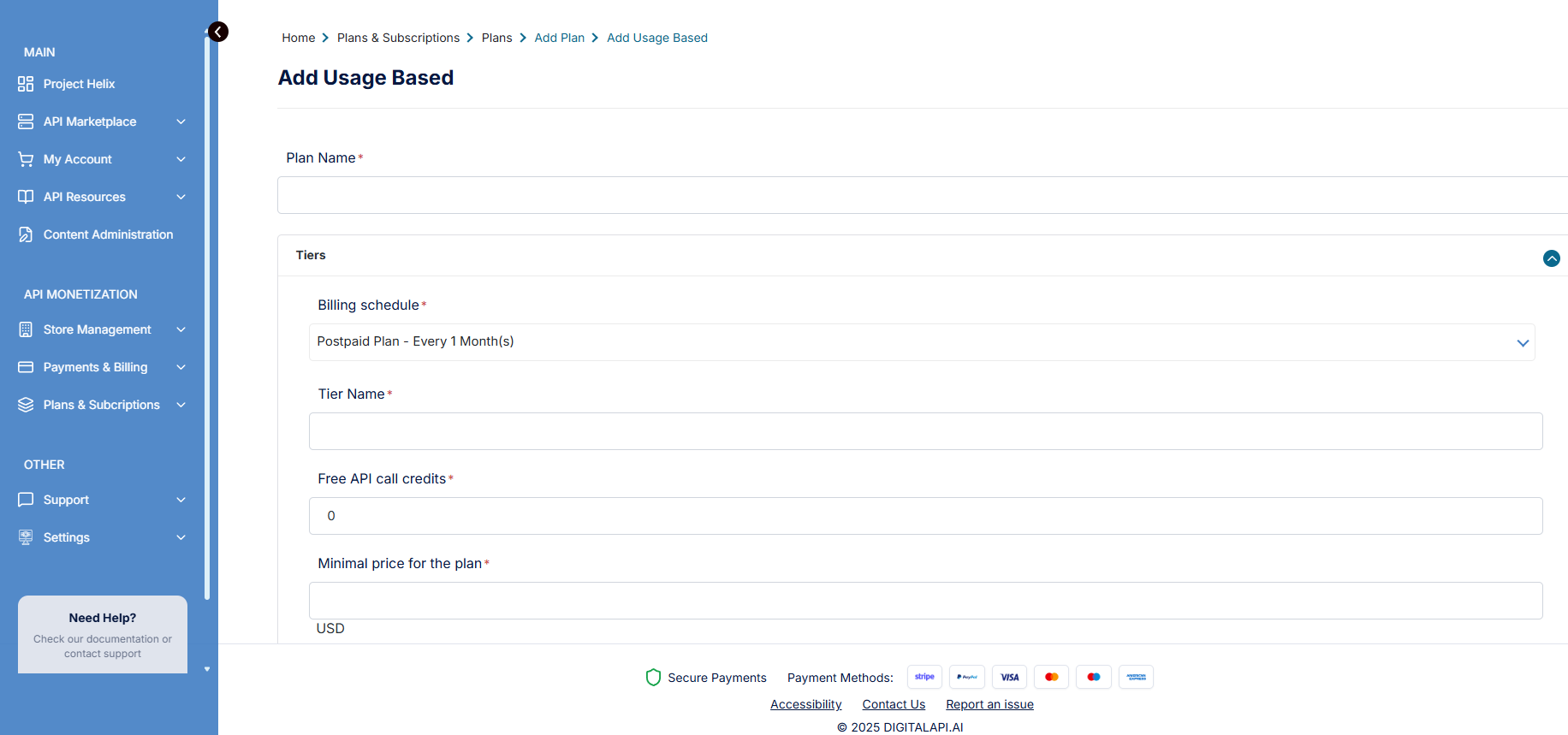Collapse the Tiers section
Viewport: 1568px width, 735px height.
(1551, 258)
